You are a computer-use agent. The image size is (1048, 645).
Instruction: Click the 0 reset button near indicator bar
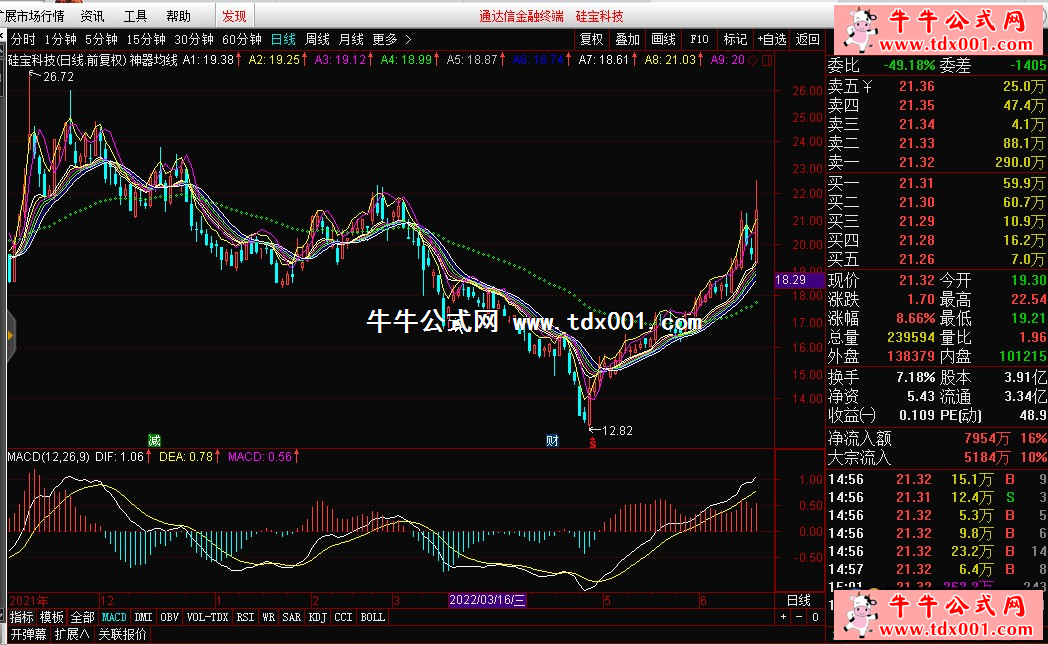[x=815, y=617]
